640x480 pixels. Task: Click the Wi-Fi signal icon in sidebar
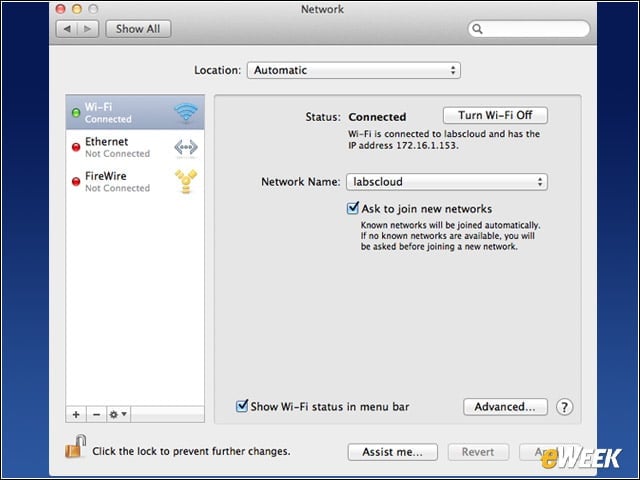pyautogui.click(x=186, y=112)
